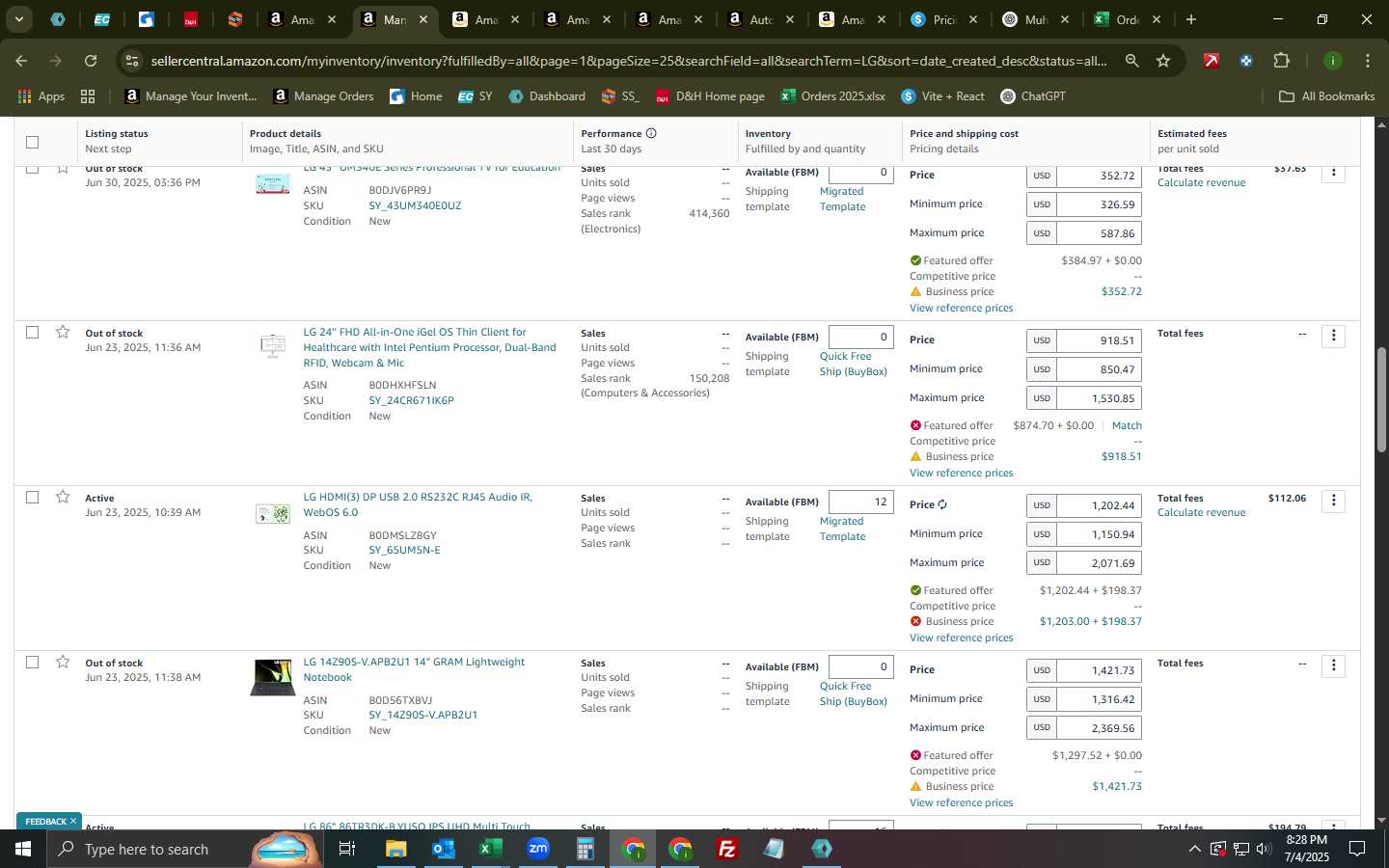Open the browser extensions puzzle icon
This screenshot has height=868, width=1389.
tap(1281, 61)
